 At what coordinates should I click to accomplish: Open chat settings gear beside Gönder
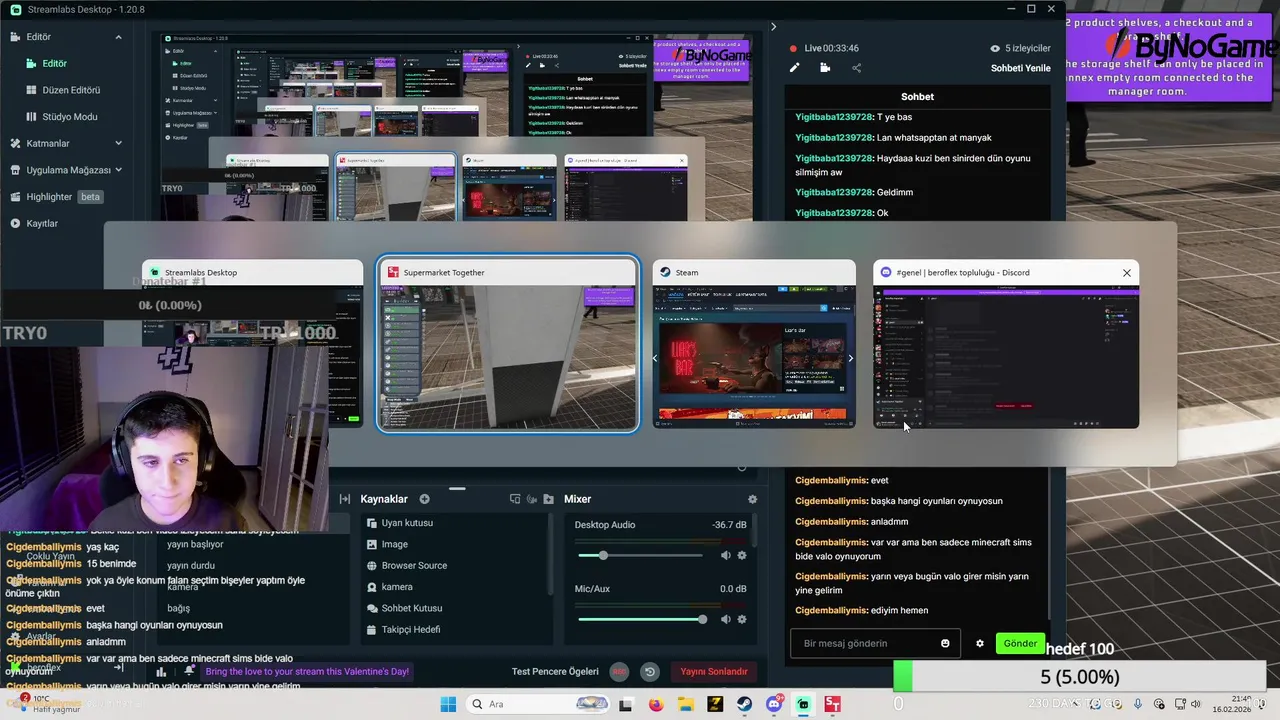pos(980,643)
